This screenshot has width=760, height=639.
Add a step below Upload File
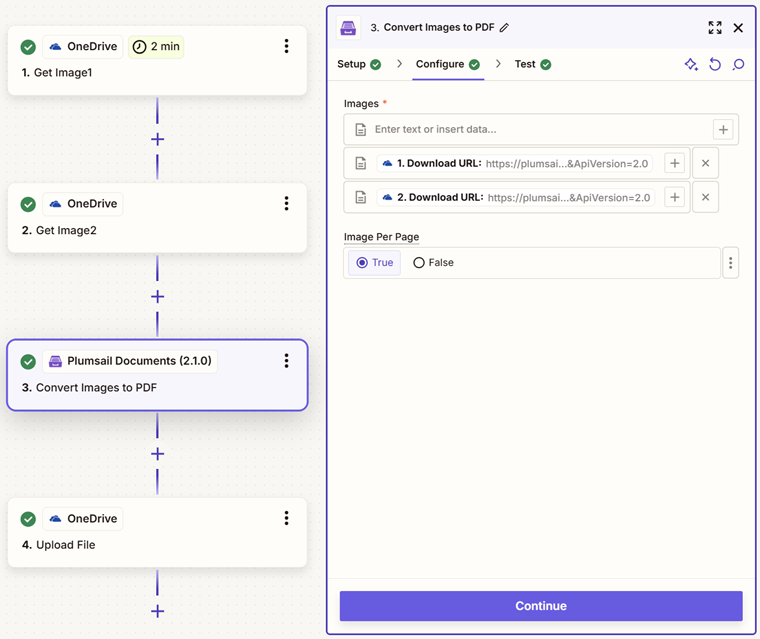[x=158, y=611]
